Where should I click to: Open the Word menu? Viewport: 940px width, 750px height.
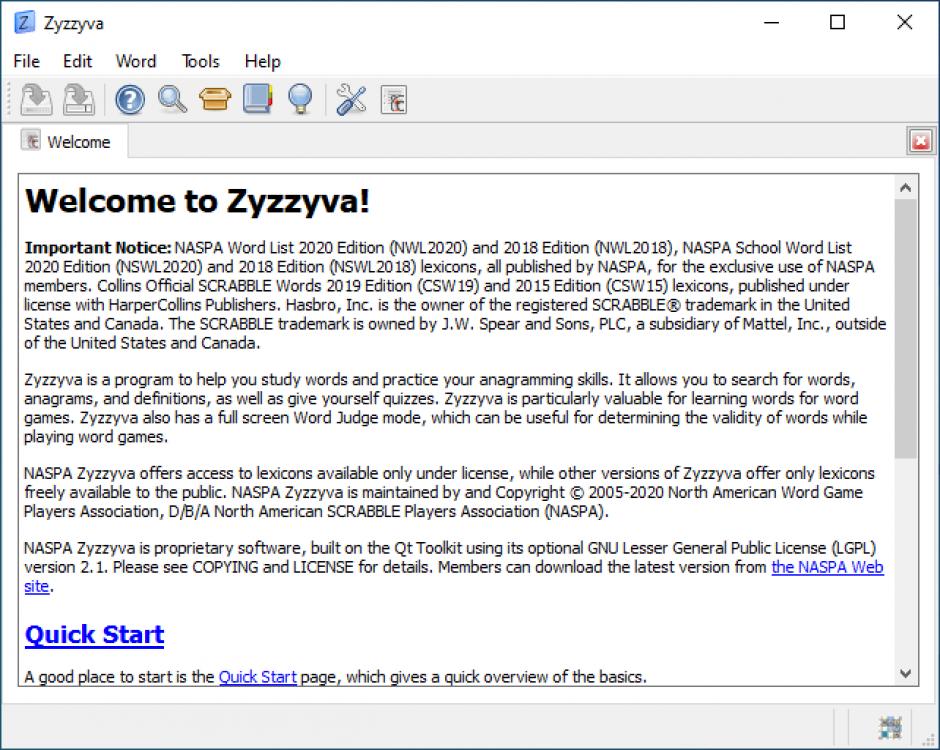[136, 61]
